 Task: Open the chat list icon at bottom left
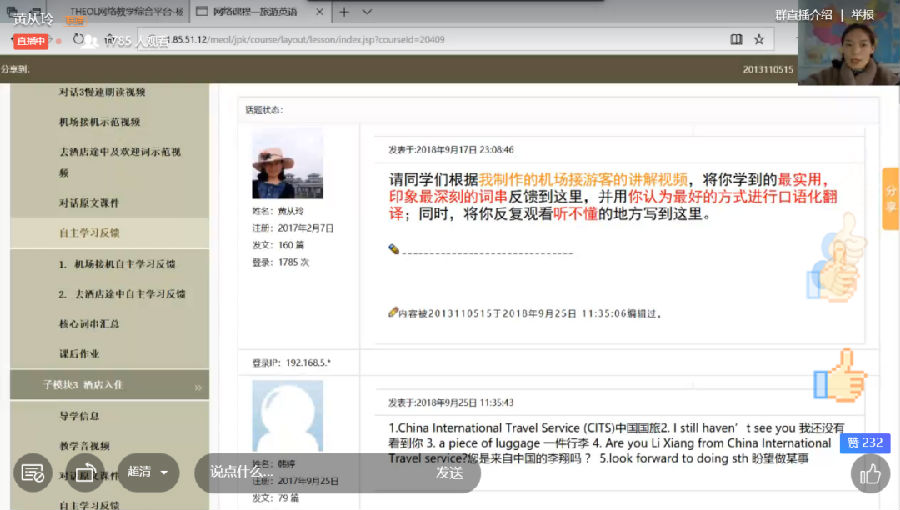tap(32, 473)
